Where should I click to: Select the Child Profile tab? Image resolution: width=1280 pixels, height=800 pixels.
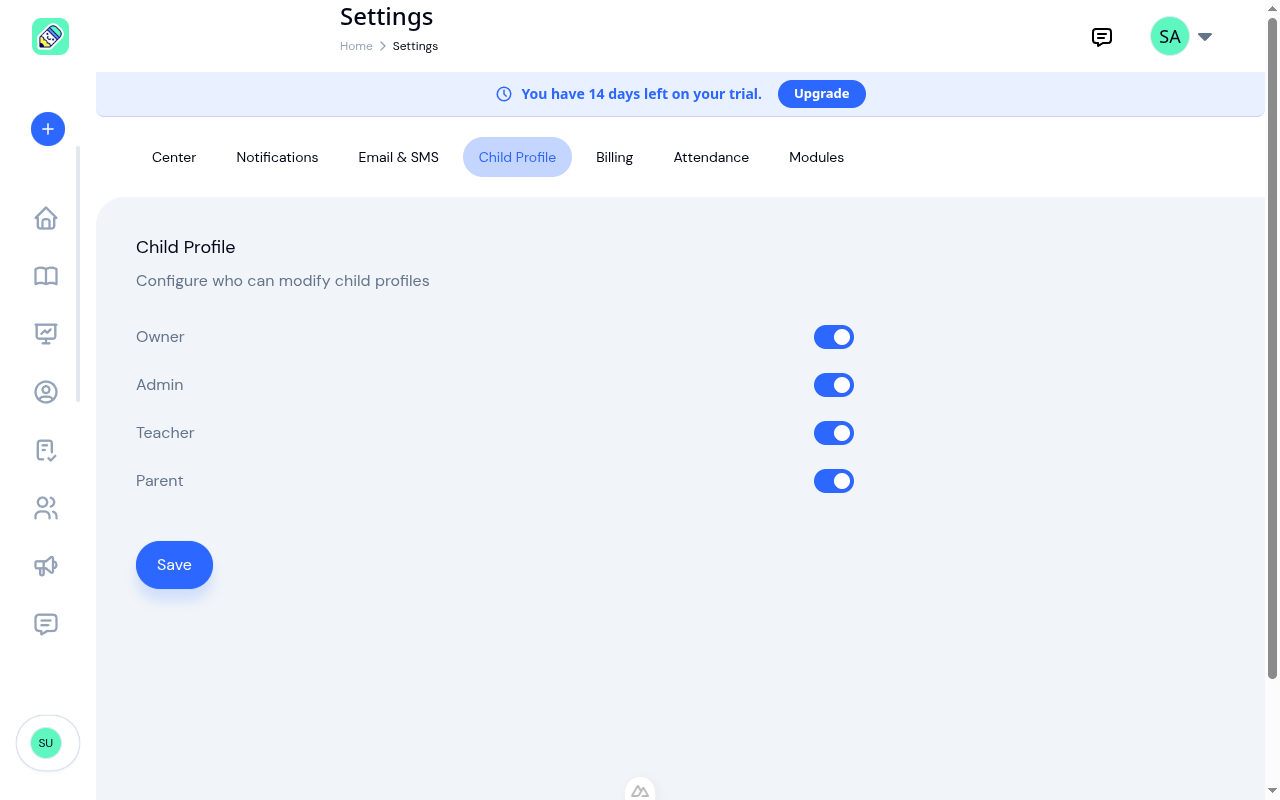517,157
